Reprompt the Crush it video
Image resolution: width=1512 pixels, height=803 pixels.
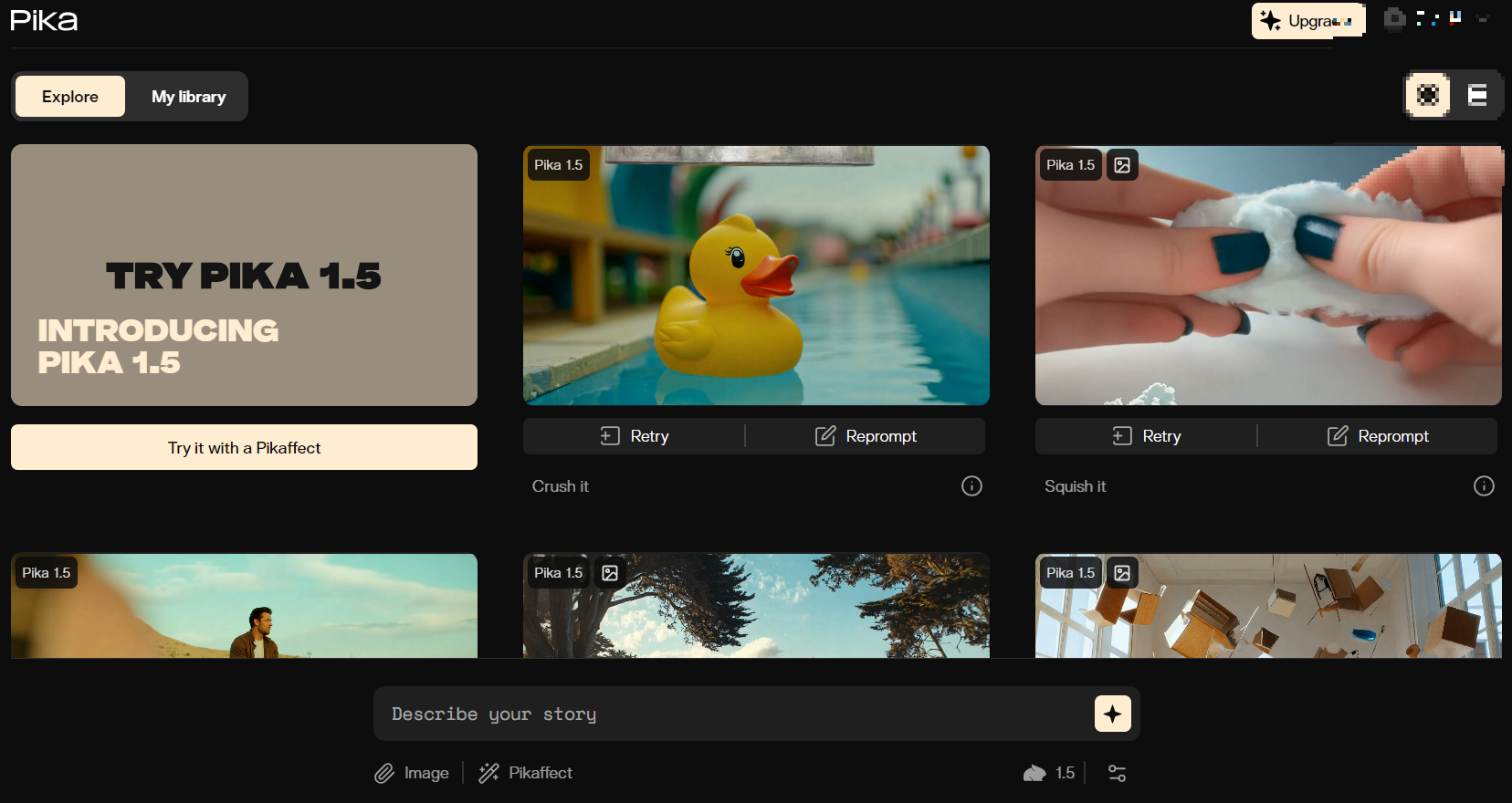[866, 436]
